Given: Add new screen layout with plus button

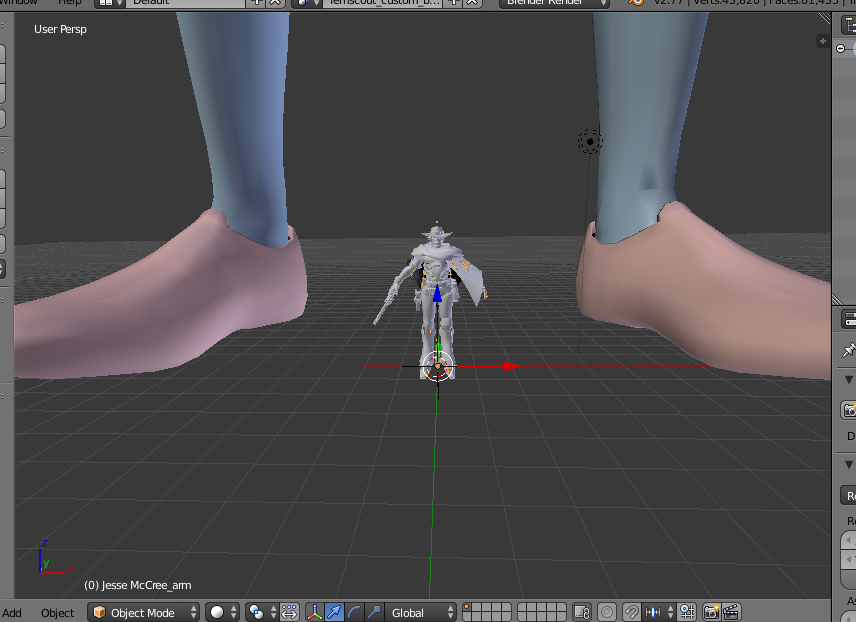Looking at the screenshot, I should [x=255, y=2].
